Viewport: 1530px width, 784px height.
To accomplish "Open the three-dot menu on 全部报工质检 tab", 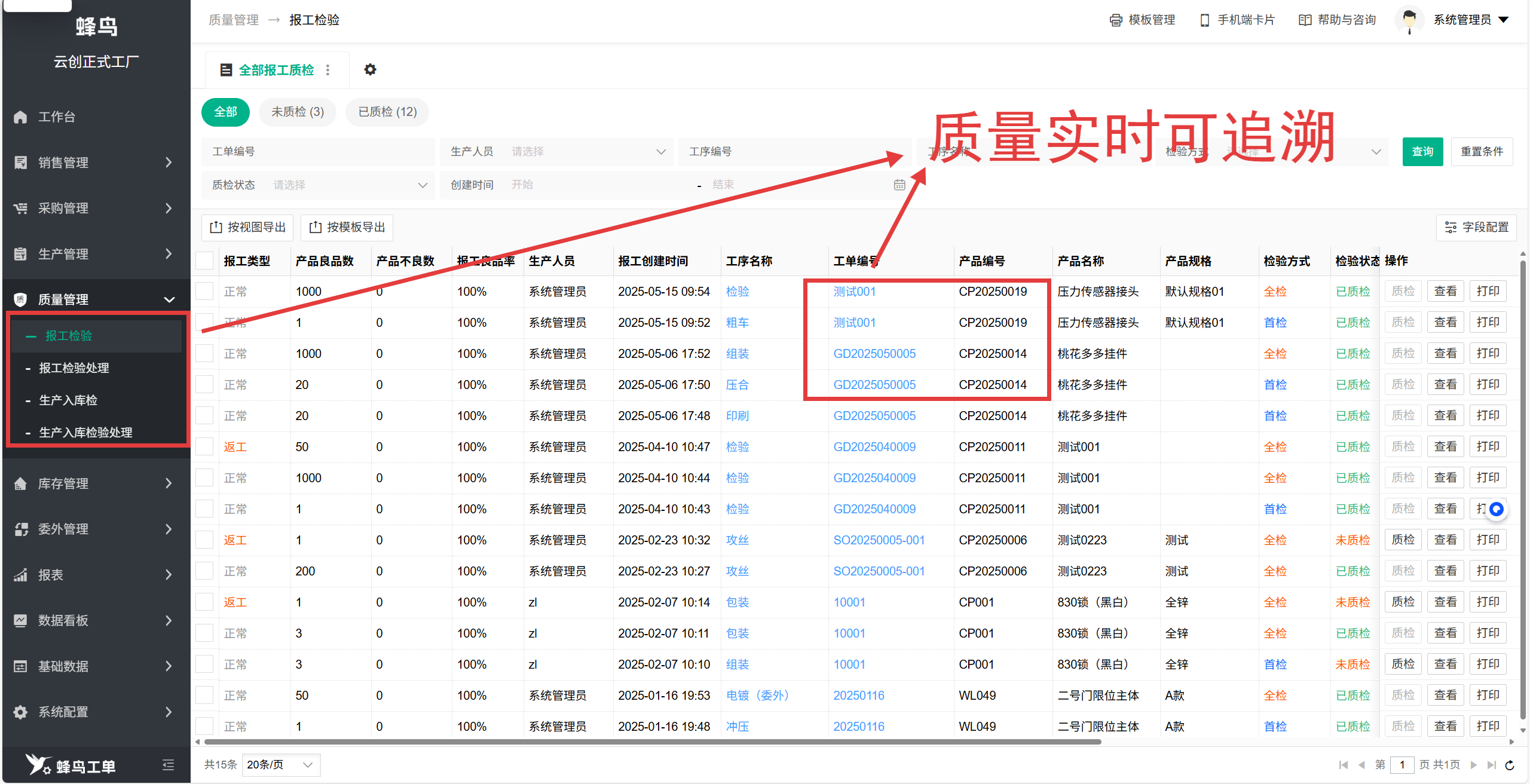I will coord(328,70).
